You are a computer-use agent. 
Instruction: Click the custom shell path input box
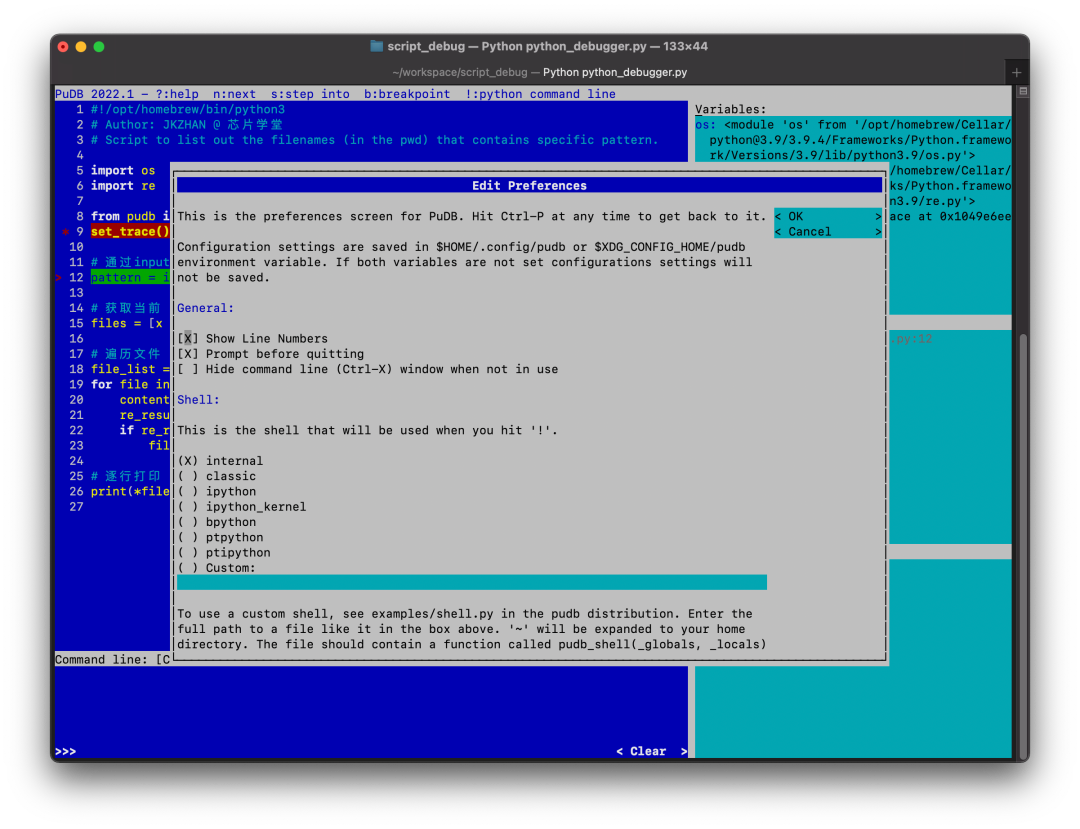pos(472,583)
